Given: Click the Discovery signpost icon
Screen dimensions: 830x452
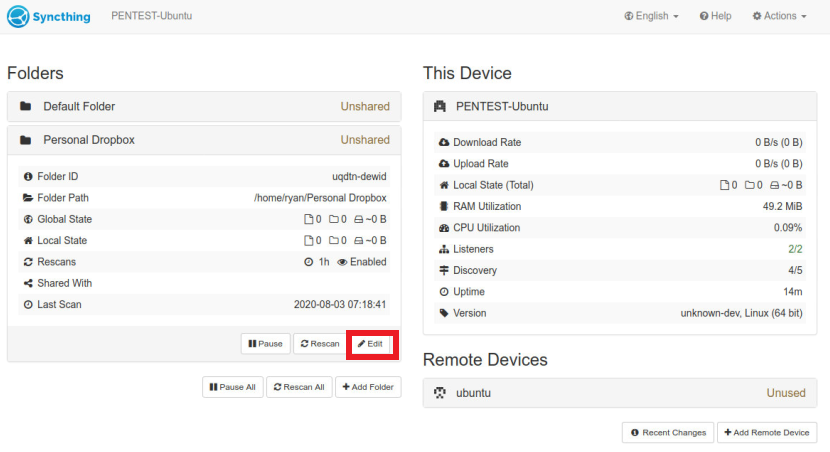Looking at the screenshot, I should tap(444, 270).
